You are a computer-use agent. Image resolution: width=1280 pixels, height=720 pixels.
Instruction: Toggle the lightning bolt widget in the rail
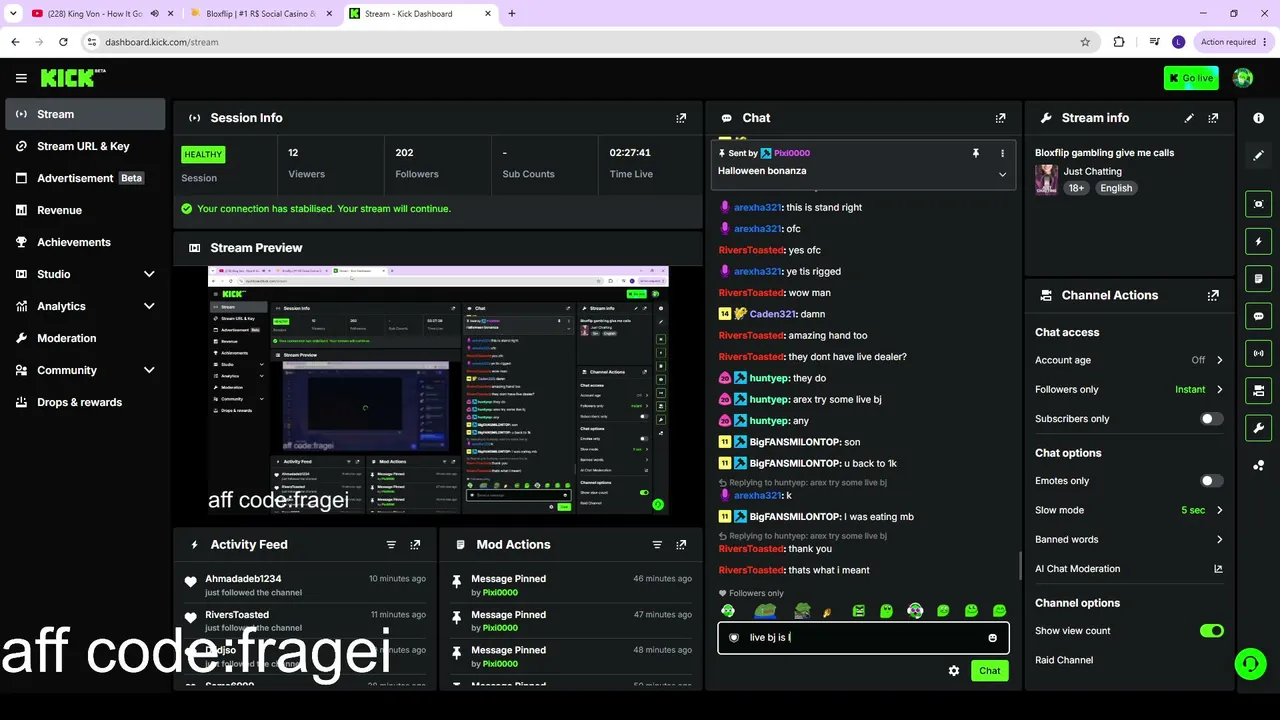point(1259,241)
